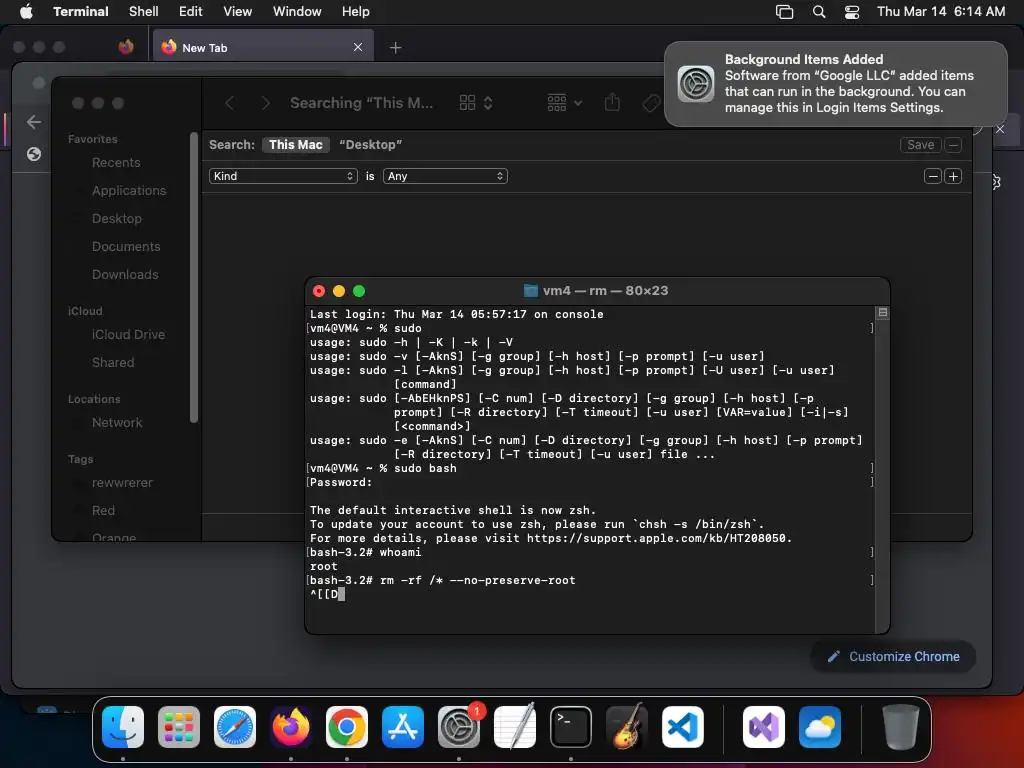Click Finder's share toolbar icon
The width and height of the screenshot is (1024, 768).
pos(612,103)
